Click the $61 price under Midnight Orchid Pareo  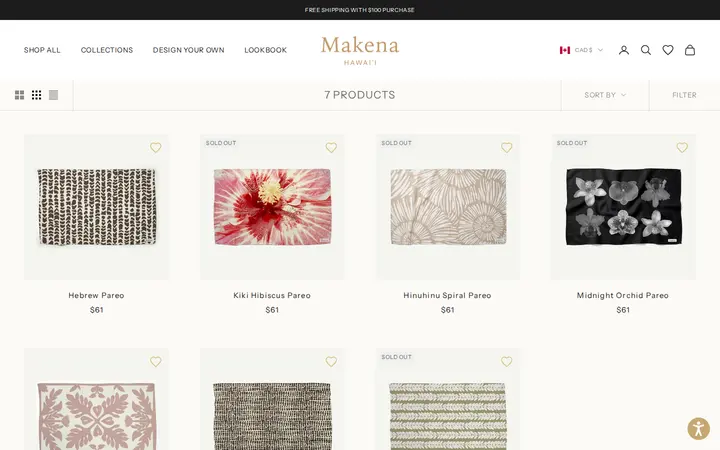point(623,310)
